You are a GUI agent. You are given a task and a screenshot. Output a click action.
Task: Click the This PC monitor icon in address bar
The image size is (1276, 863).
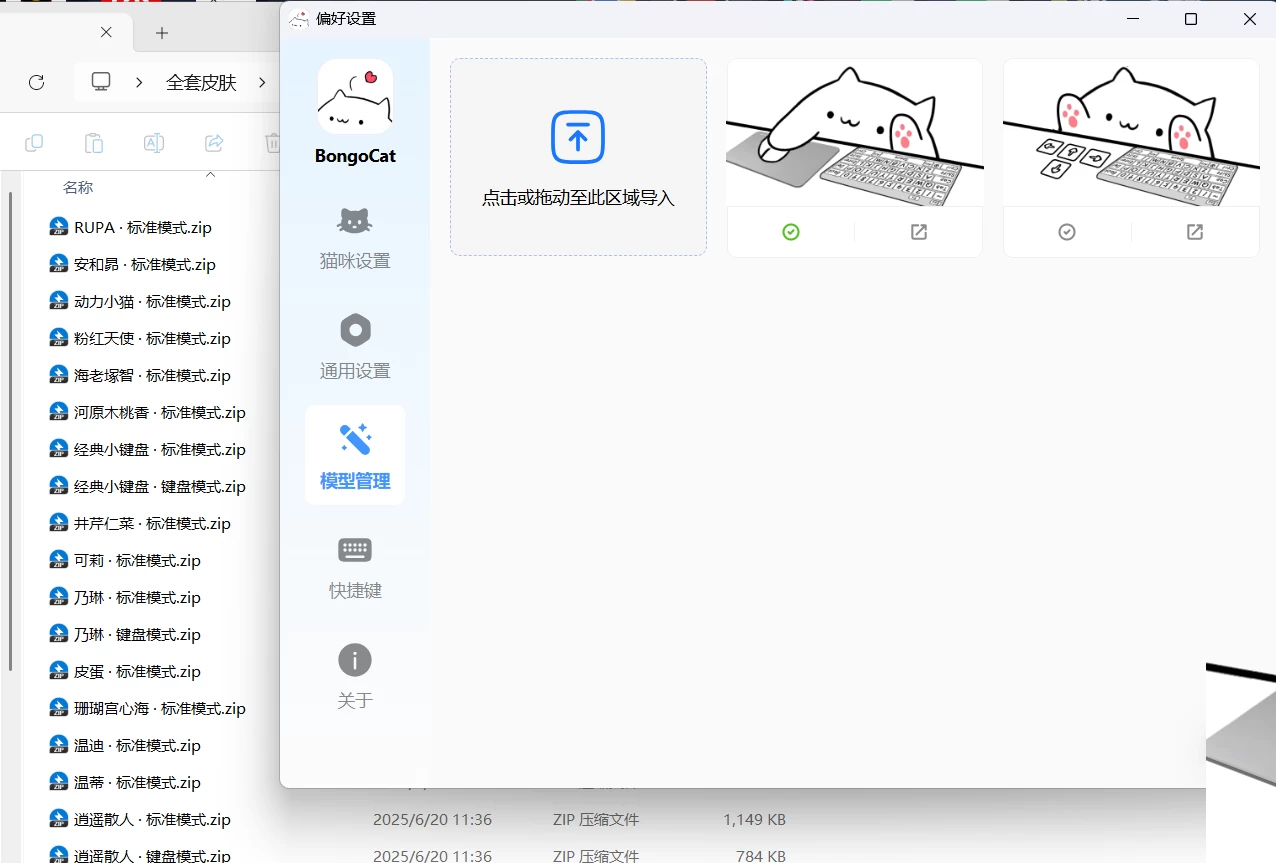click(x=101, y=82)
